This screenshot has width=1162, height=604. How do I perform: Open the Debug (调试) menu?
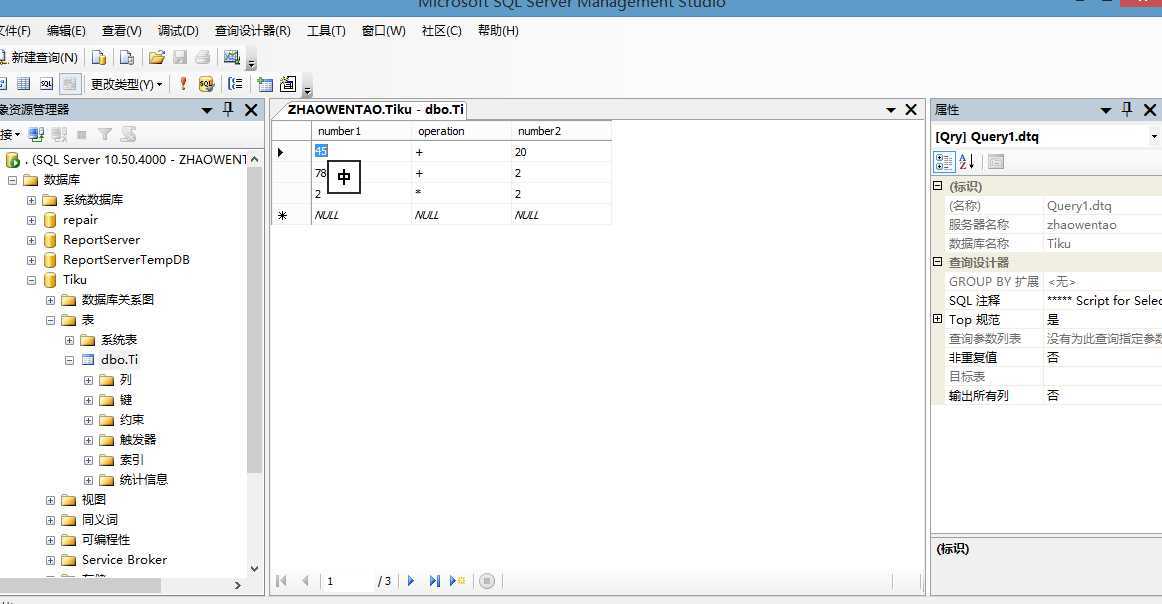178,30
